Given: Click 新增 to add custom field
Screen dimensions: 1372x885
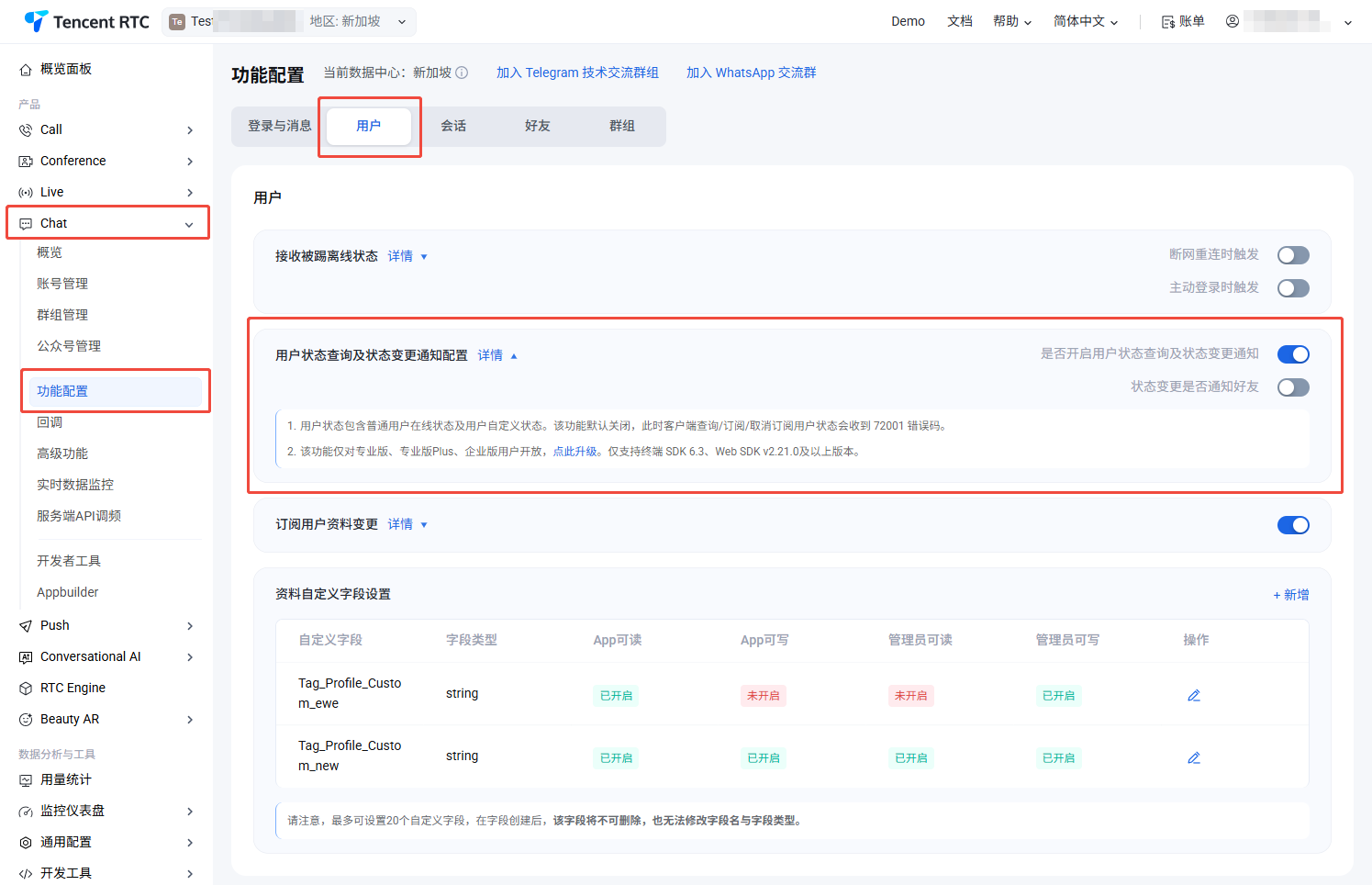Looking at the screenshot, I should coord(1291,595).
